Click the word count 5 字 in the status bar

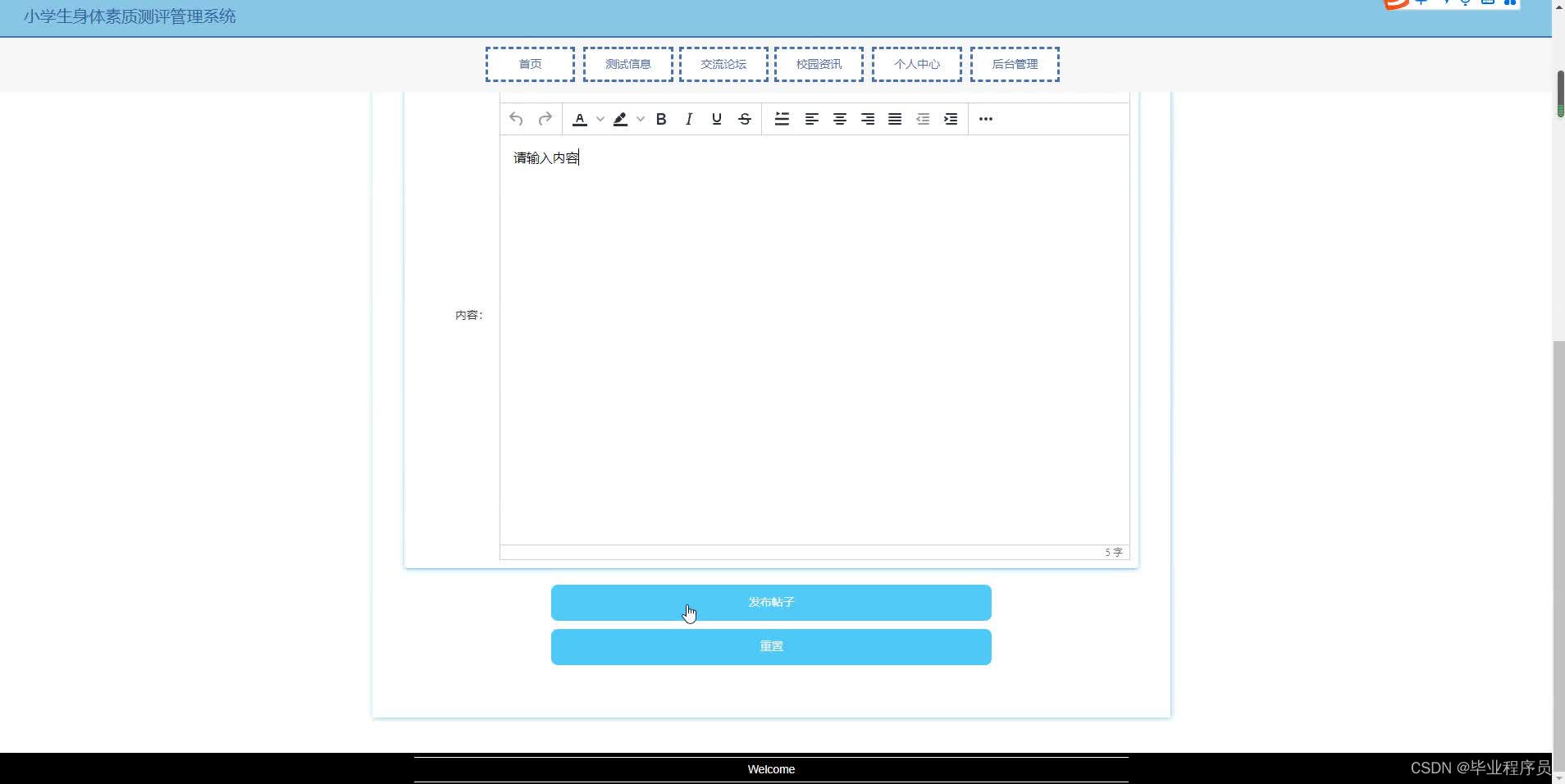[x=1113, y=553]
